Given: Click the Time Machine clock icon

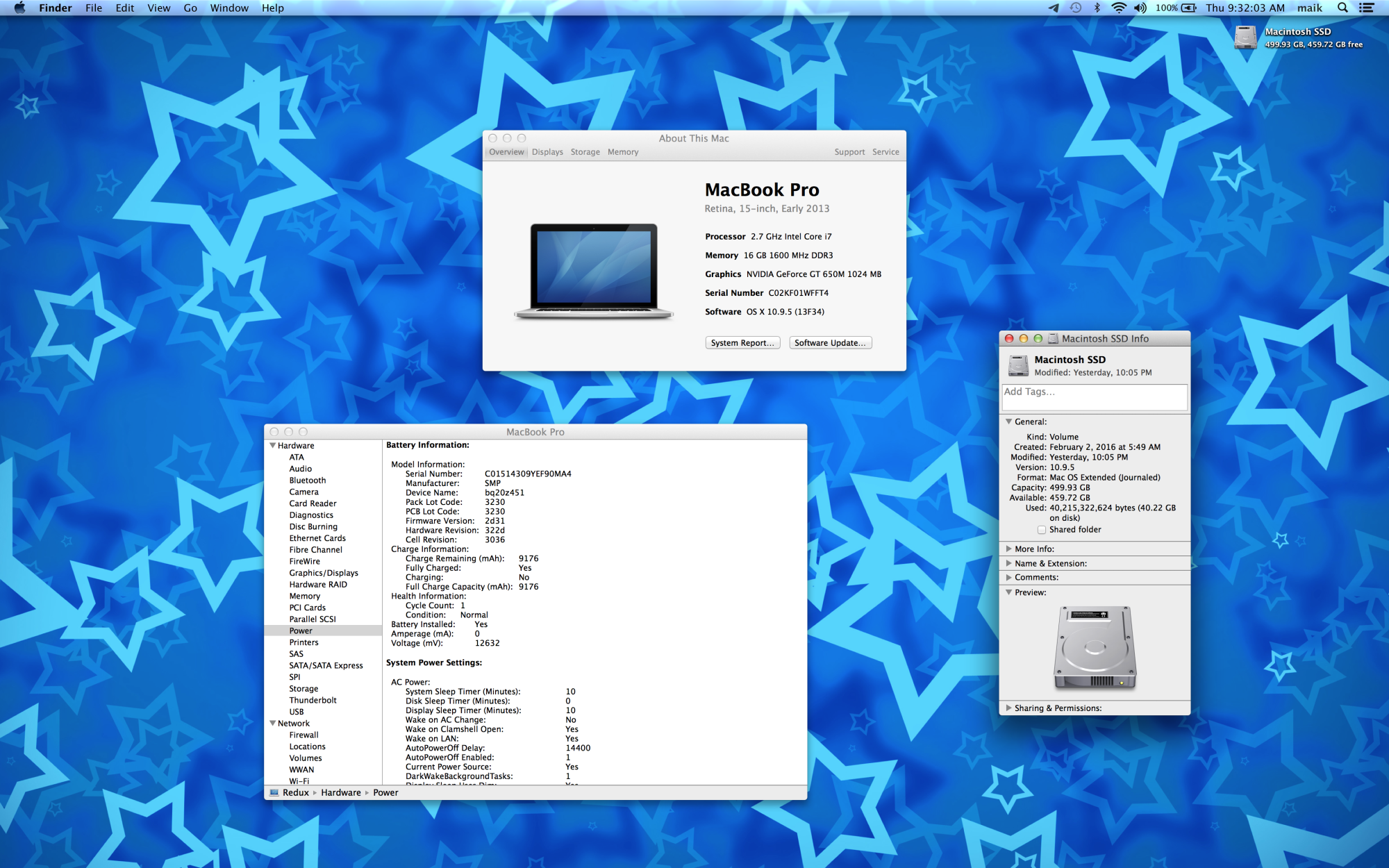Looking at the screenshot, I should pyautogui.click(x=1076, y=8).
